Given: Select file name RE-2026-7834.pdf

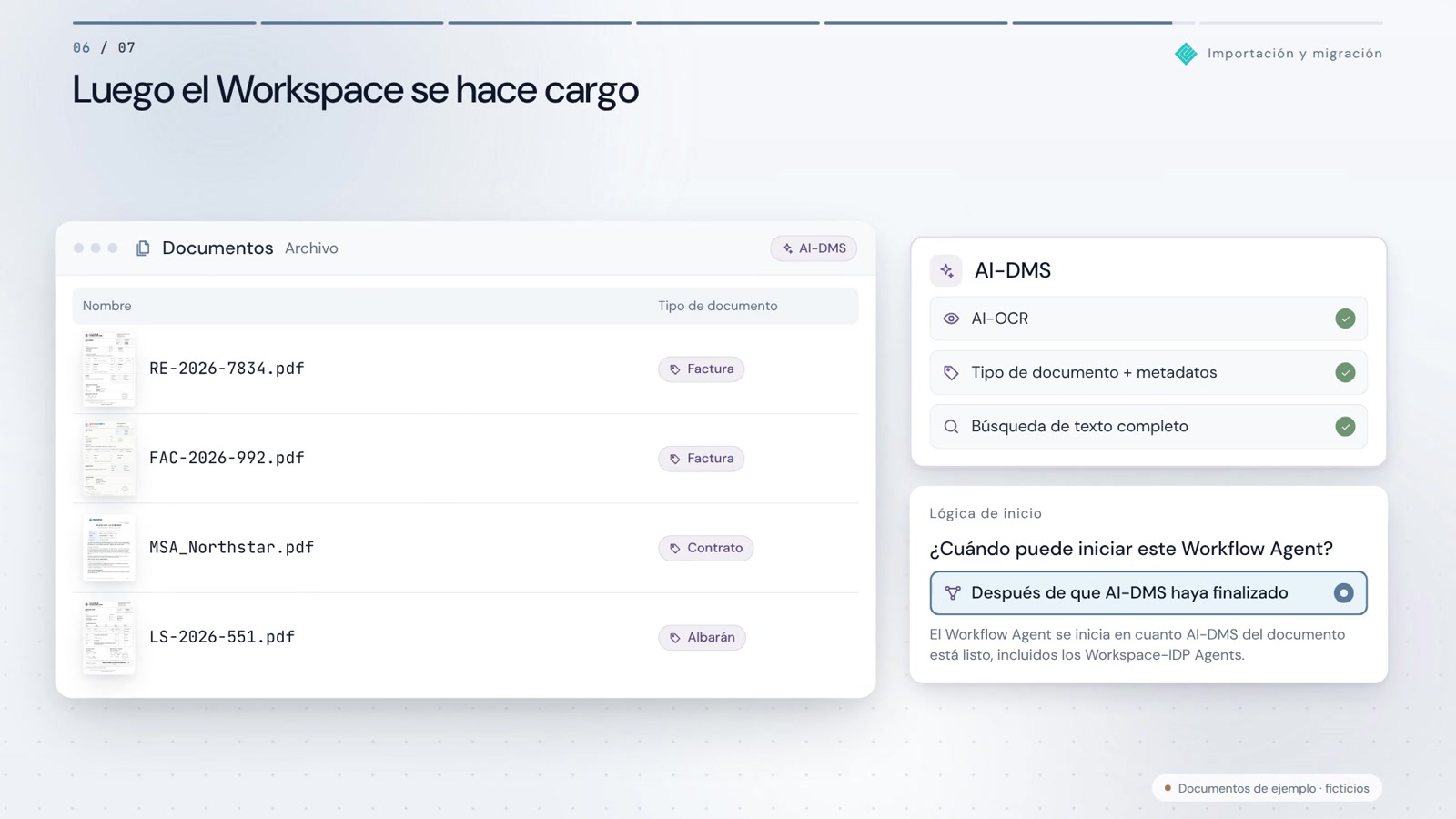Looking at the screenshot, I should point(227,369).
